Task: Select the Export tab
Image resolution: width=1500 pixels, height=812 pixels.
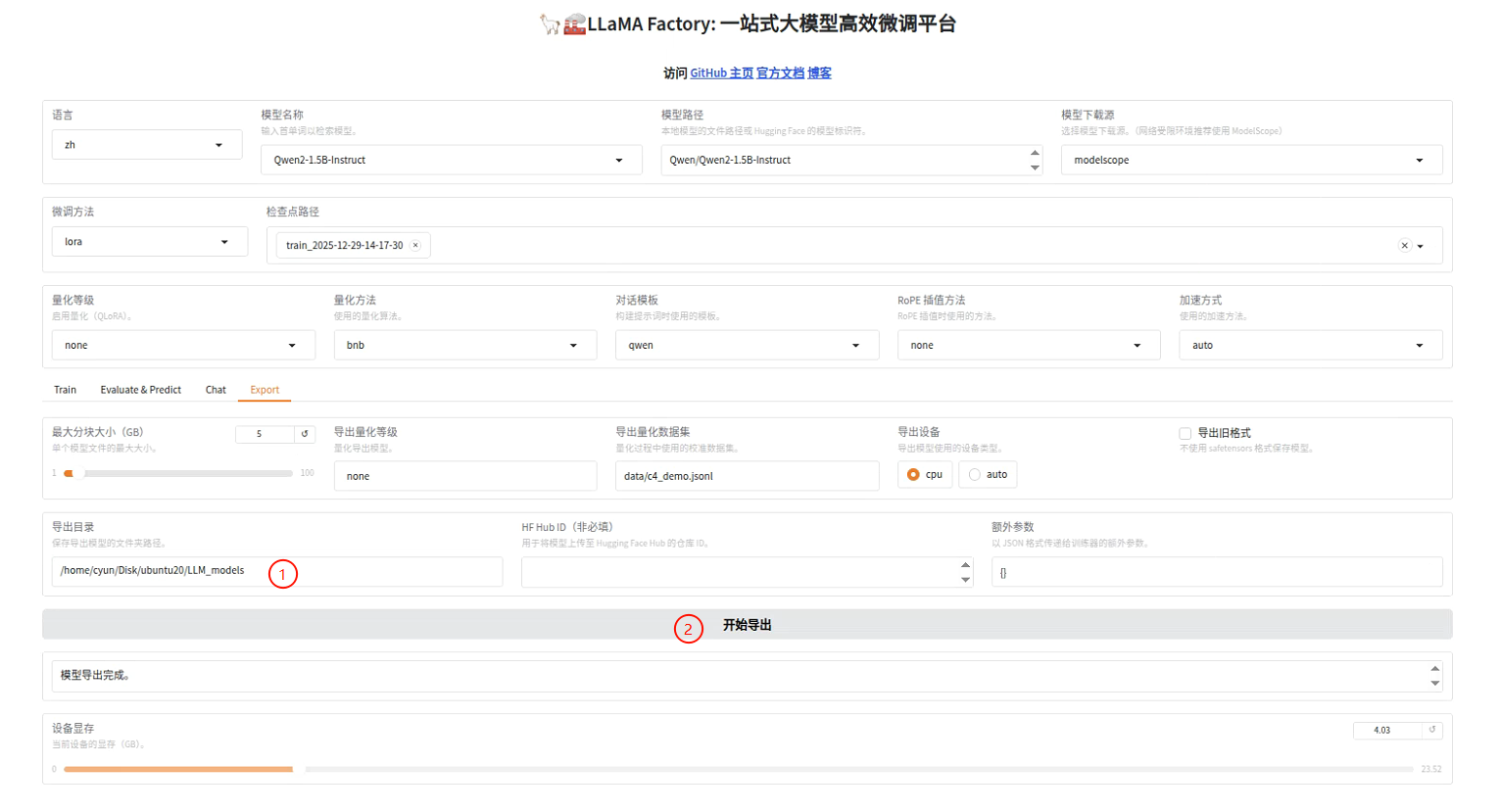Action: point(265,390)
